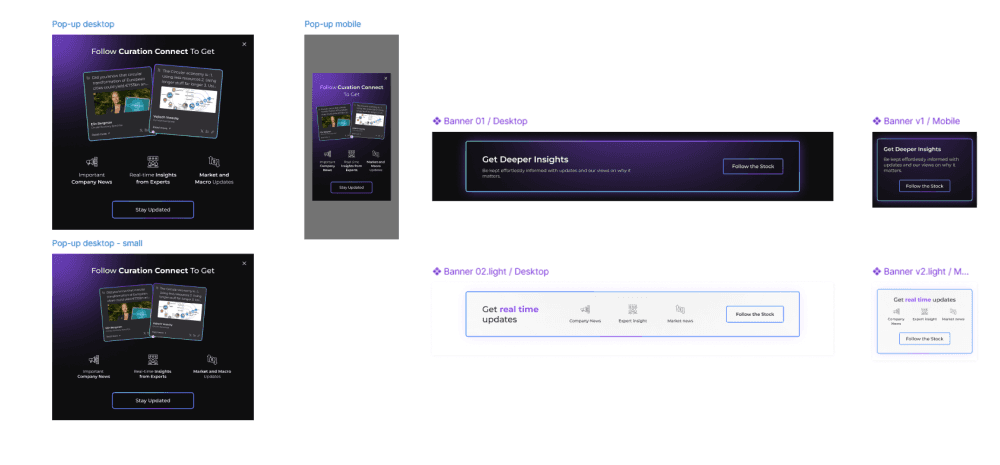Close the Pop-up desktop - small dialog with X
This screenshot has width=1000, height=465.
244,263
